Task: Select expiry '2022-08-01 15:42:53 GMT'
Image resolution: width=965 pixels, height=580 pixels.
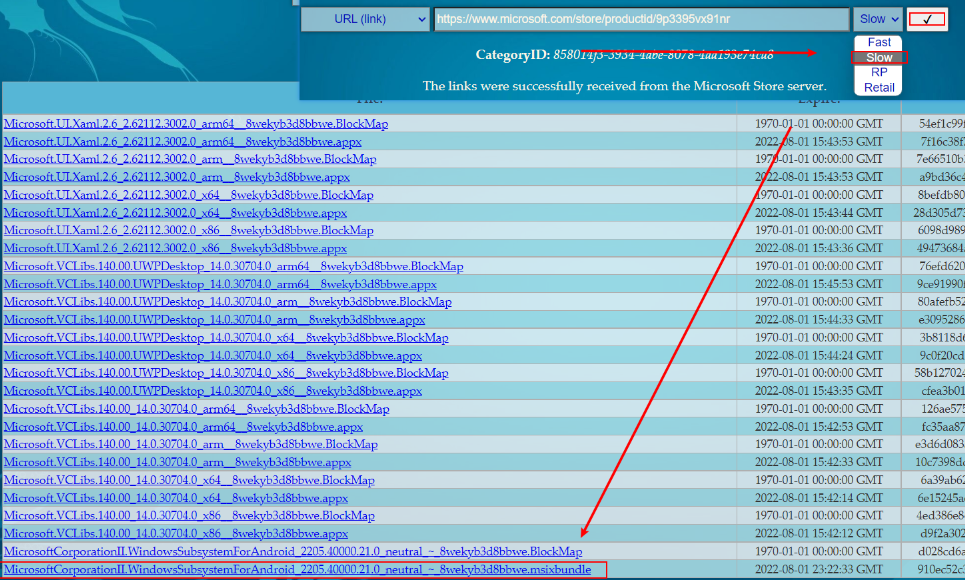Action: tap(819, 427)
